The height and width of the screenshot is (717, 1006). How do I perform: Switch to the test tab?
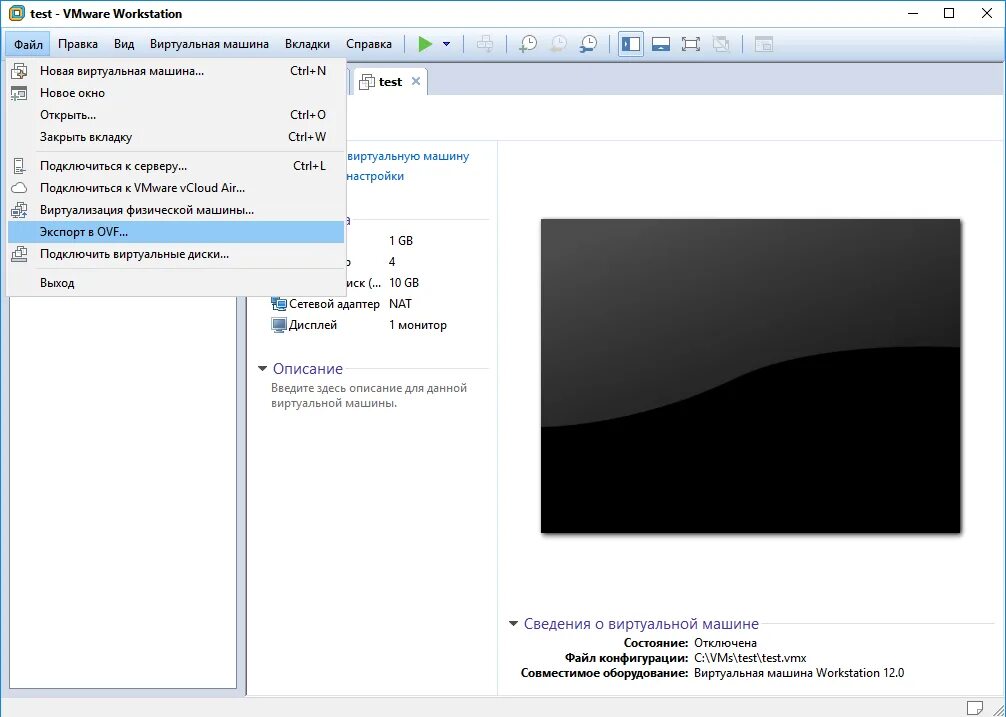(x=390, y=82)
